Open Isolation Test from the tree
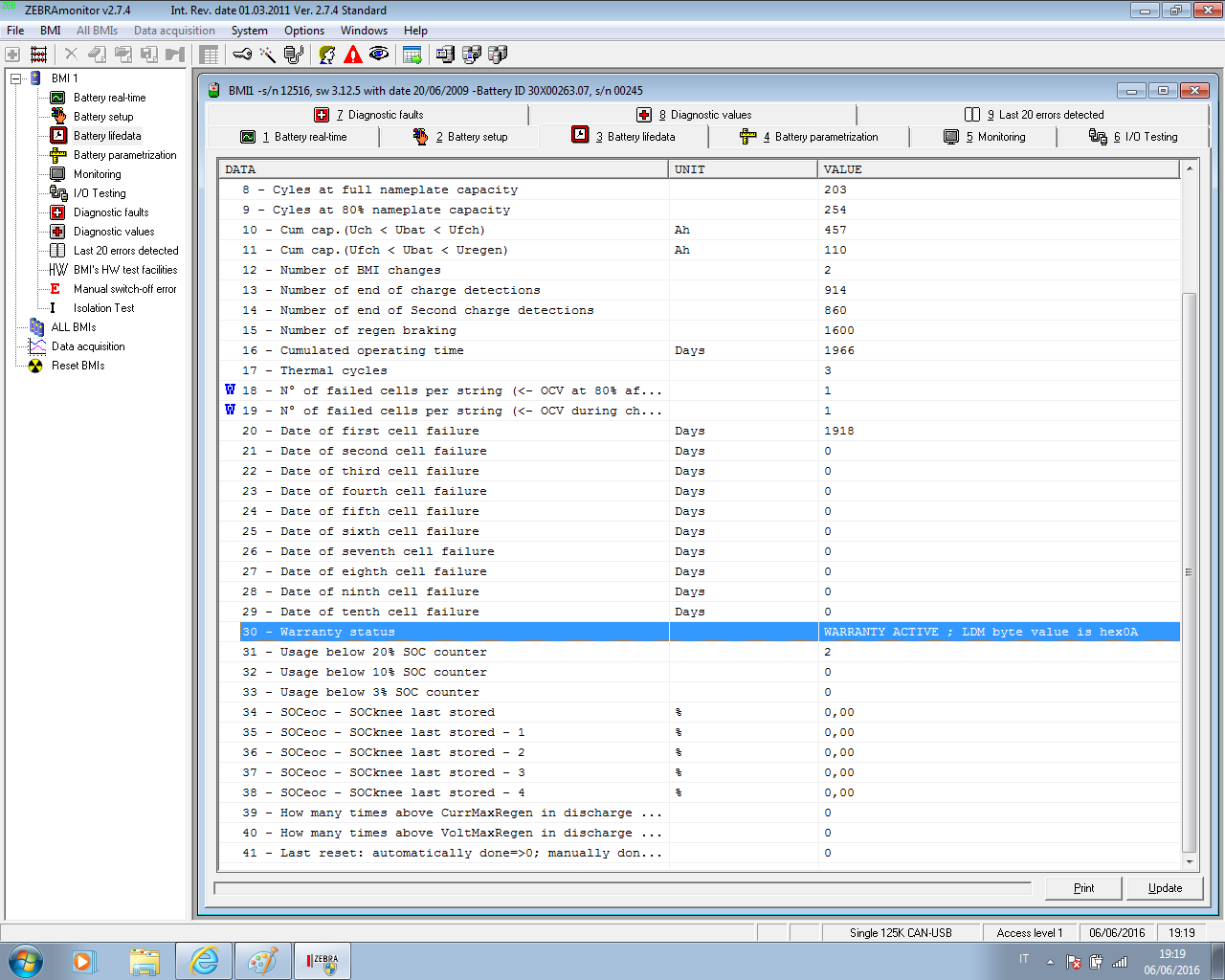 pyautogui.click(x=103, y=308)
